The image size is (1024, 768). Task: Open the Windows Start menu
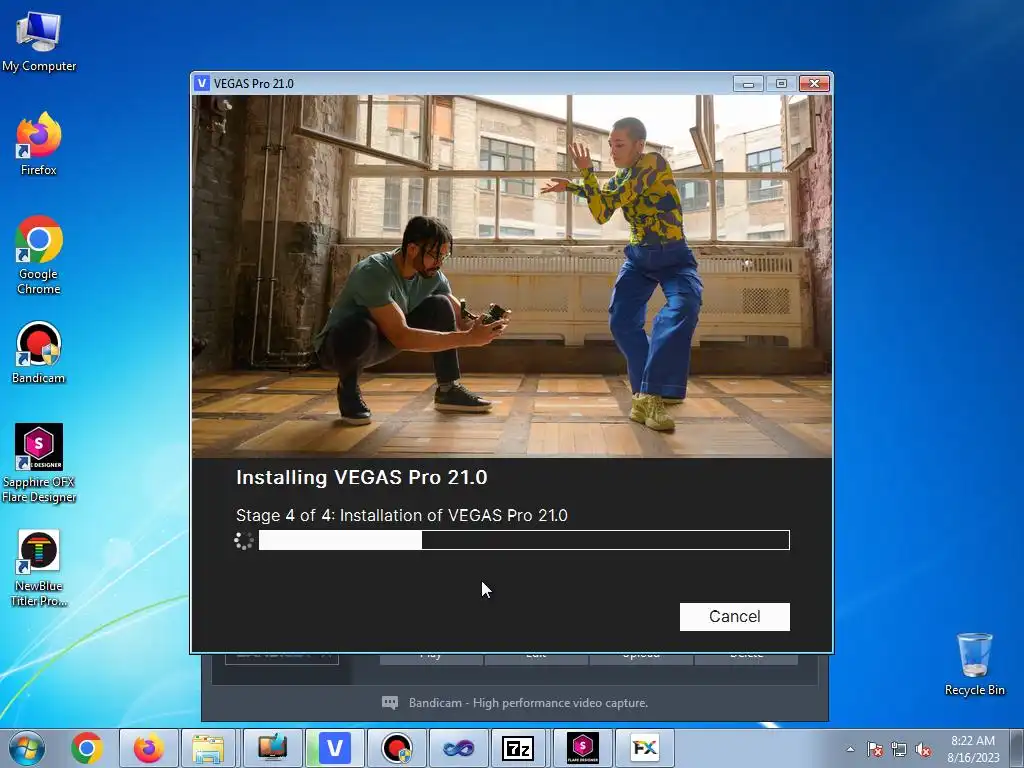27,748
